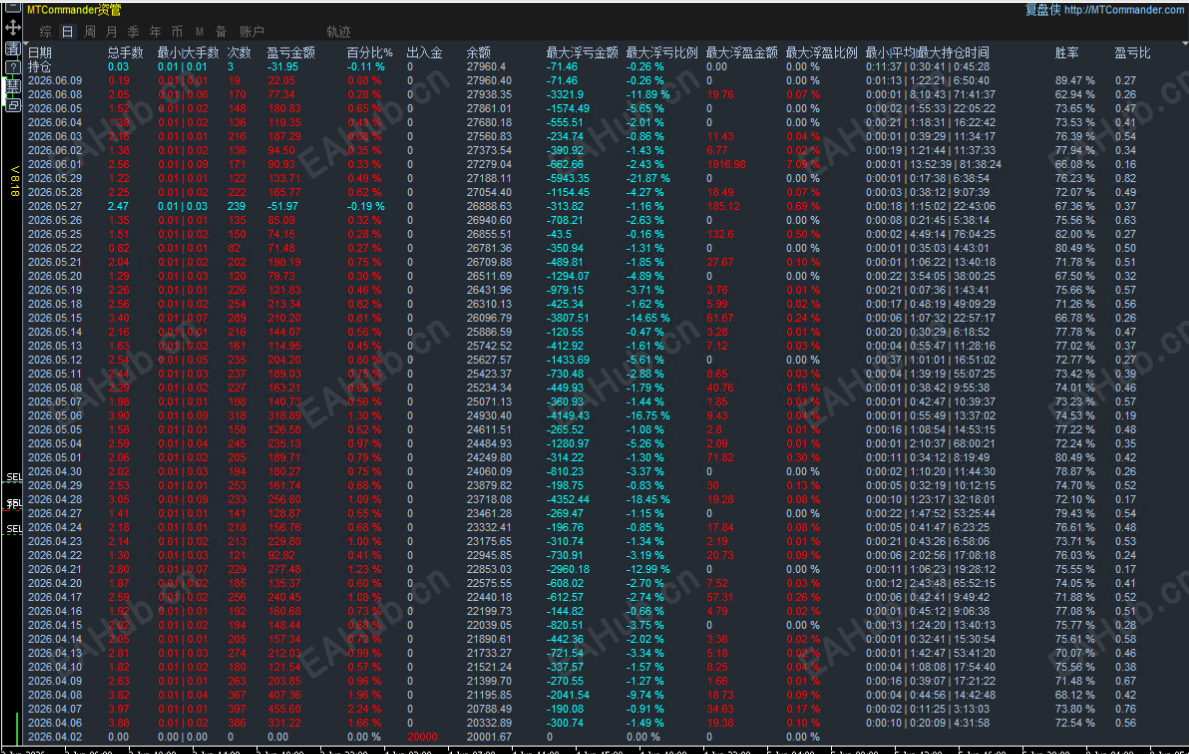Screen dimensions: 1189x754
Task: Open the 备 notes tab
Action: [x=221, y=31]
